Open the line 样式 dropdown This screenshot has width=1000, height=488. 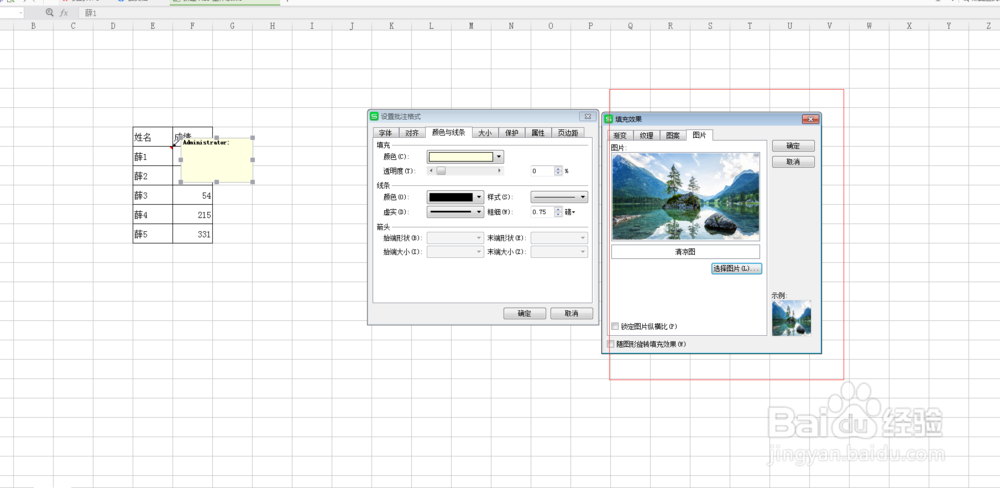(559, 197)
